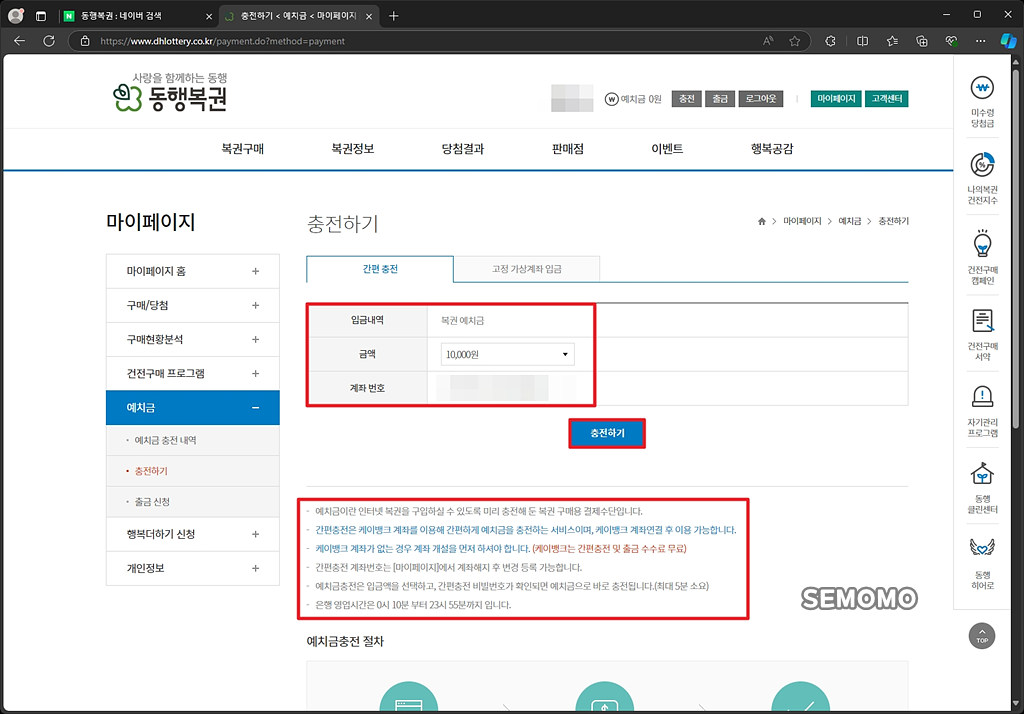This screenshot has width=1024, height=714.
Task: Open the 동행 클린센터 house icon
Action: (982, 487)
